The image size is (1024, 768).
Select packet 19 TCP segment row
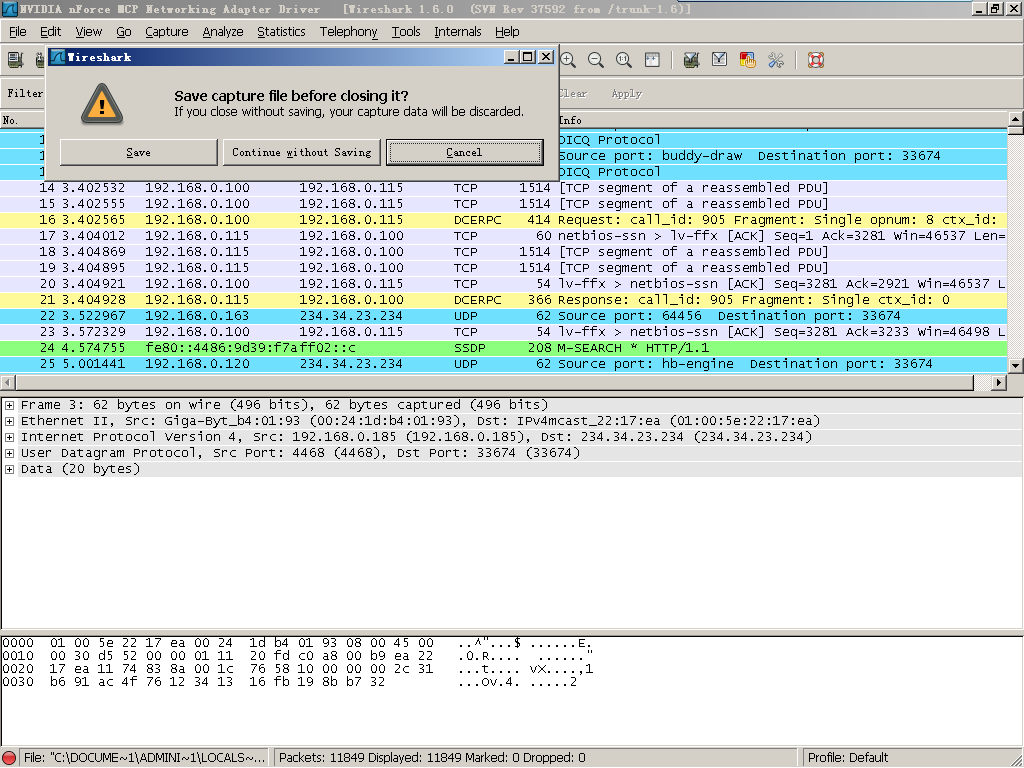click(504, 268)
